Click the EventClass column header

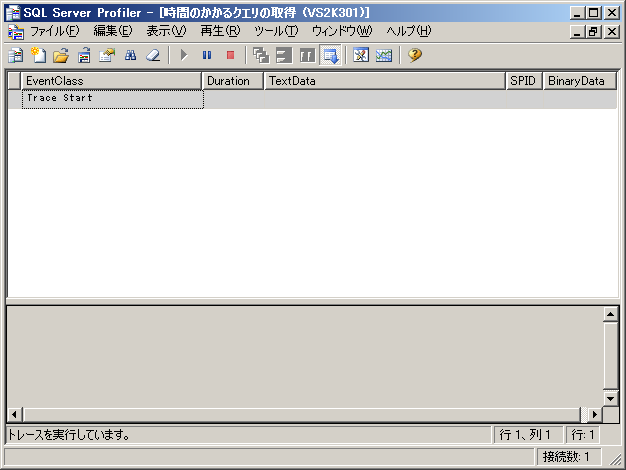click(x=111, y=81)
